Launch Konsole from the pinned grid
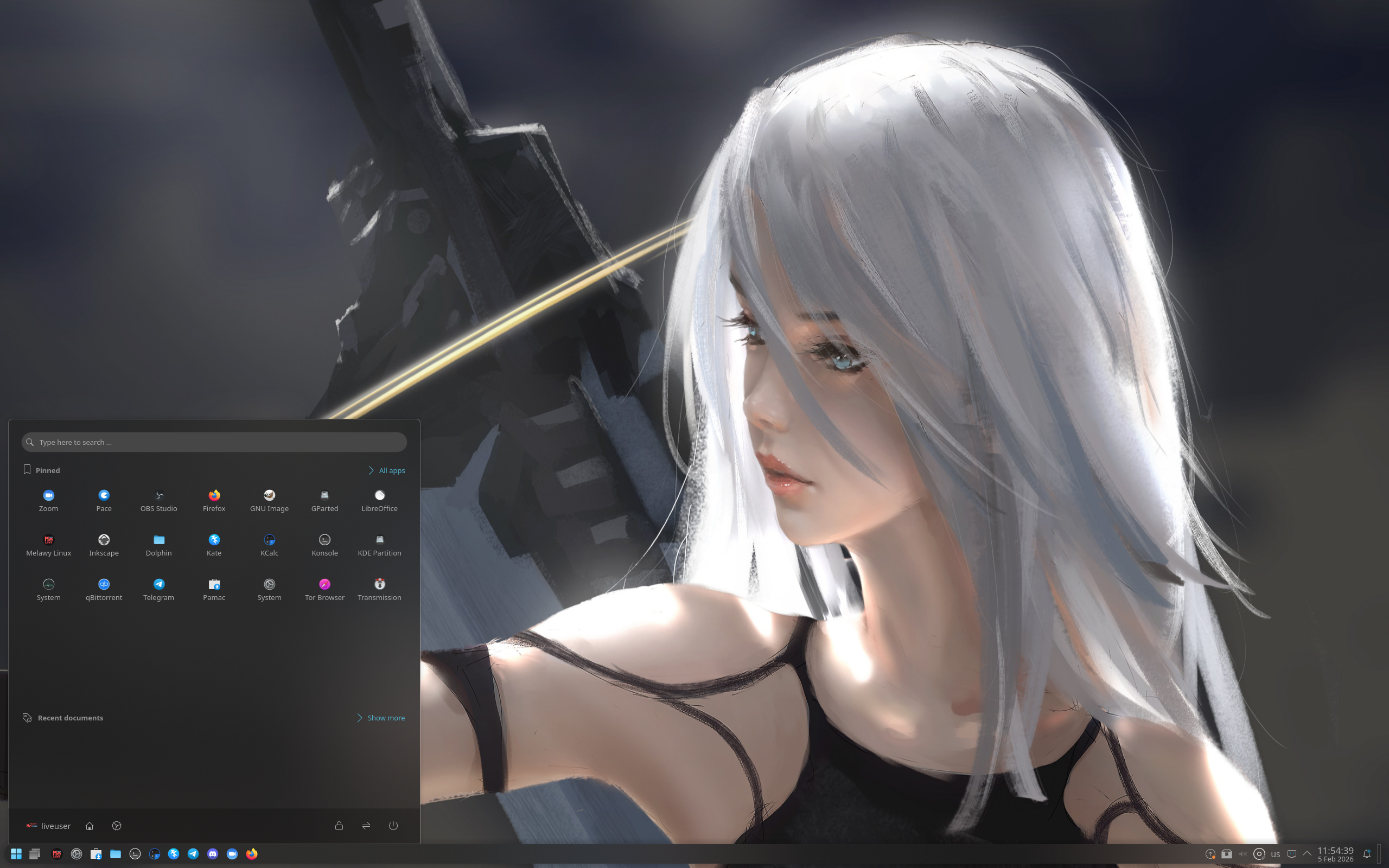1389x868 pixels. pos(324,545)
